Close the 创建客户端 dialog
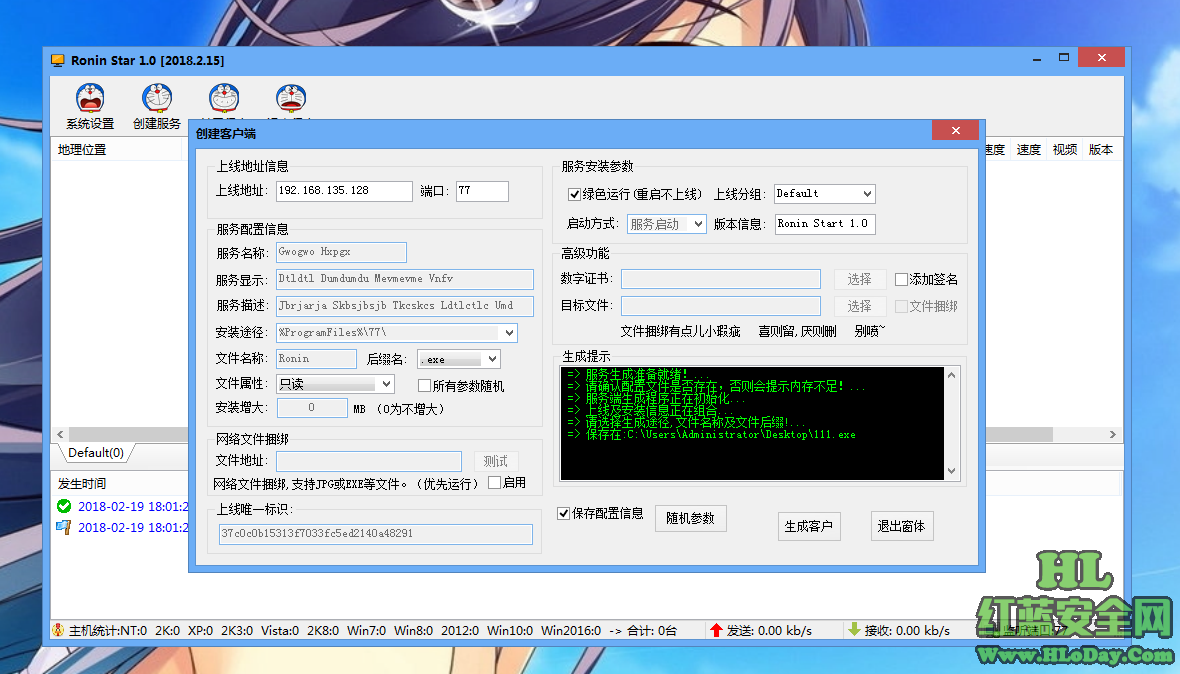The height and width of the screenshot is (674, 1180). (x=955, y=130)
